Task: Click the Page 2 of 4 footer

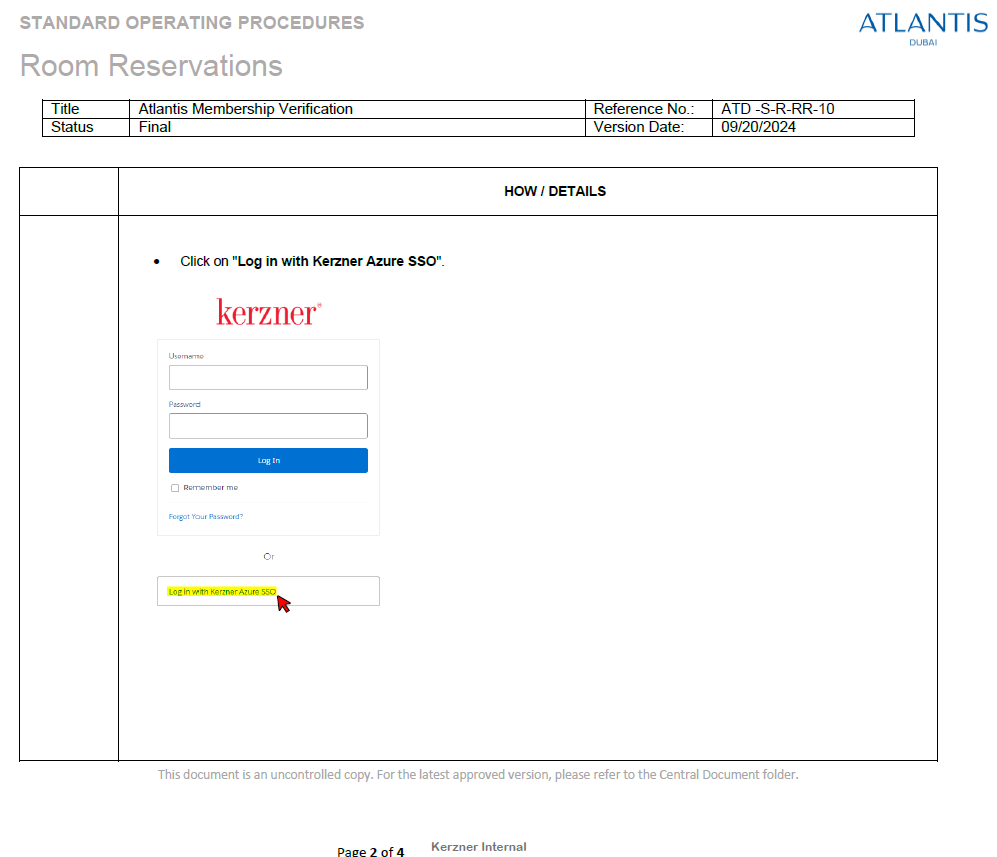Action: tap(371, 851)
